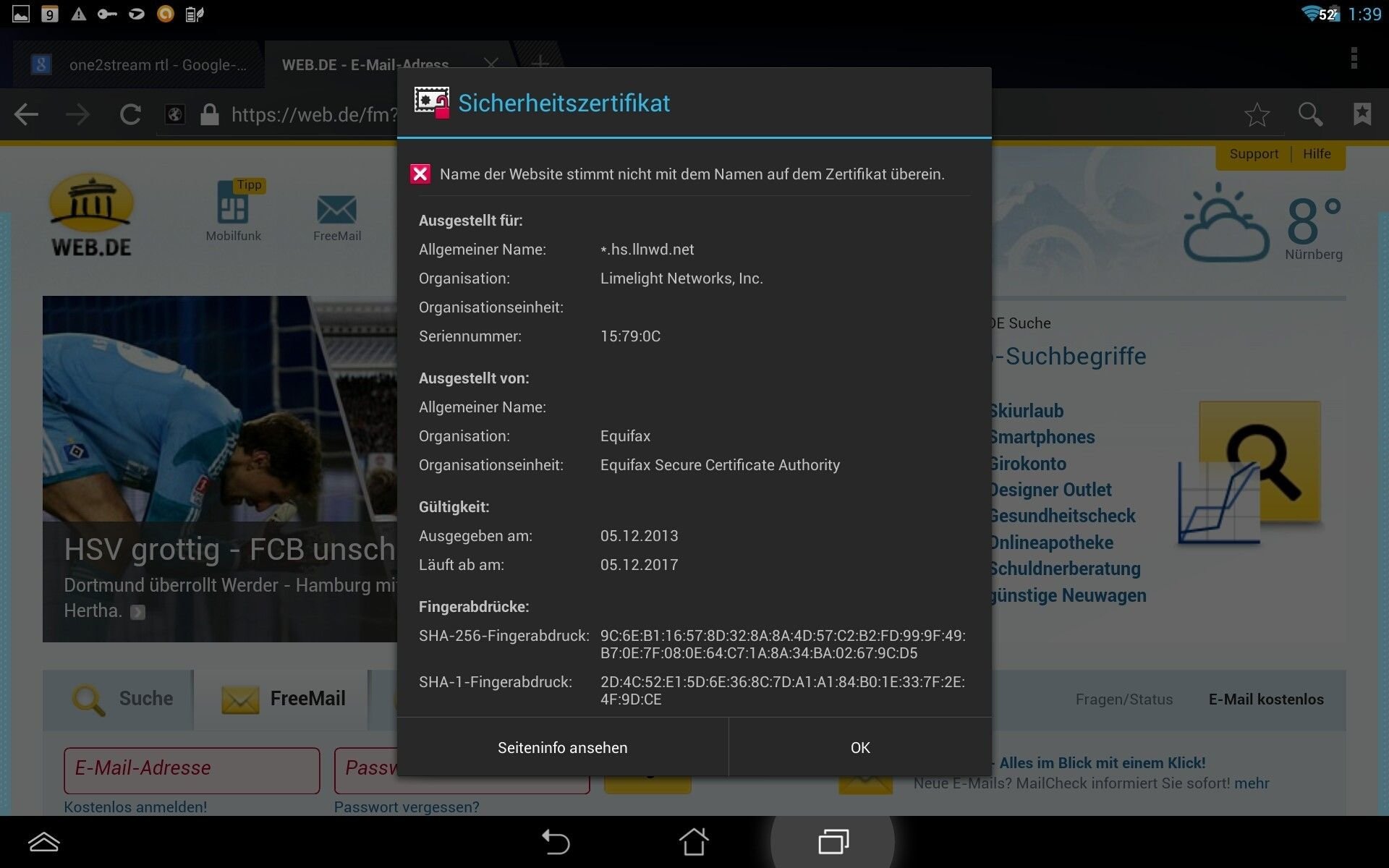Tap the Android back navigation button

point(556,841)
